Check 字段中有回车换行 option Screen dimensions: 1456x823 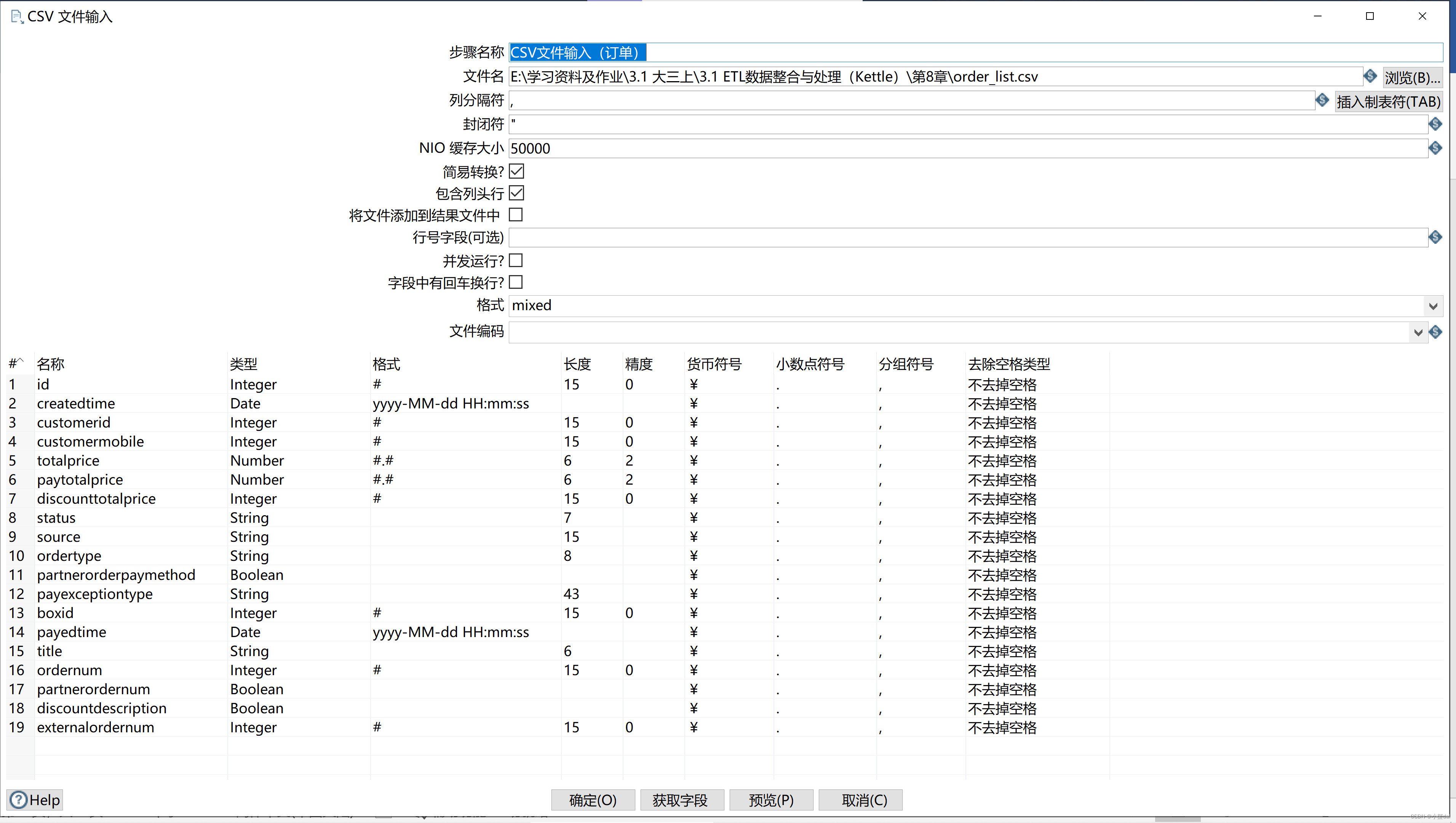point(515,282)
